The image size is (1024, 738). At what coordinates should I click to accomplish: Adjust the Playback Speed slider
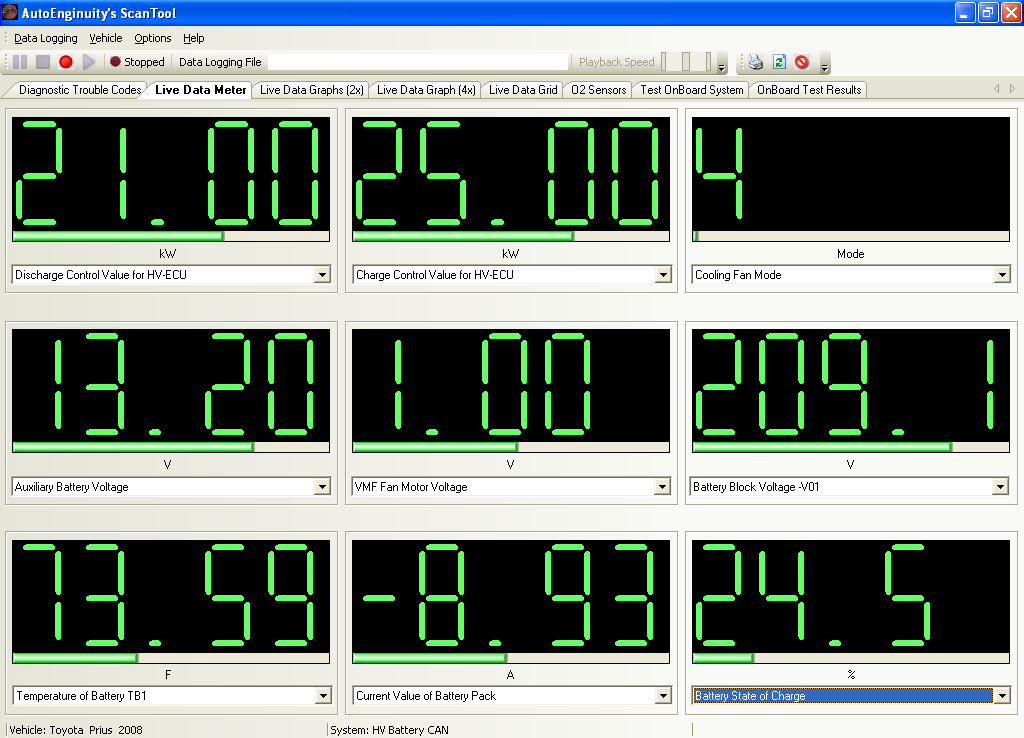[687, 62]
